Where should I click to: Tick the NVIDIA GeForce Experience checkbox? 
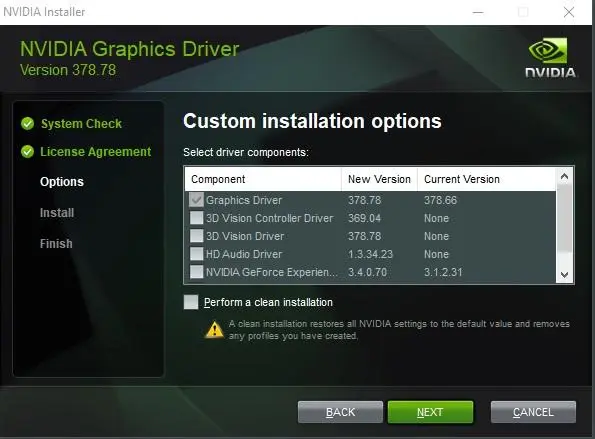tap(196, 272)
